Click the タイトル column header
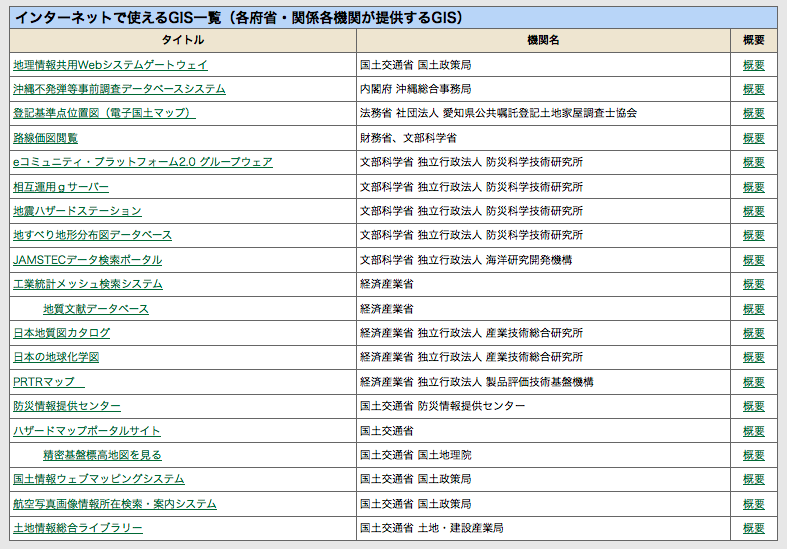This screenshot has width=787, height=549. (x=183, y=40)
